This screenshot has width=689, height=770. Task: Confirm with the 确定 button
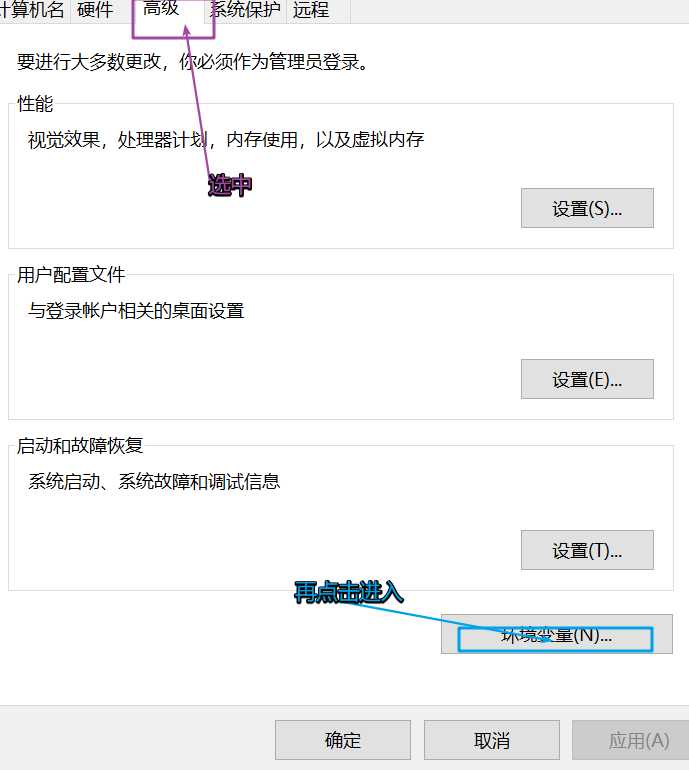(x=343, y=740)
